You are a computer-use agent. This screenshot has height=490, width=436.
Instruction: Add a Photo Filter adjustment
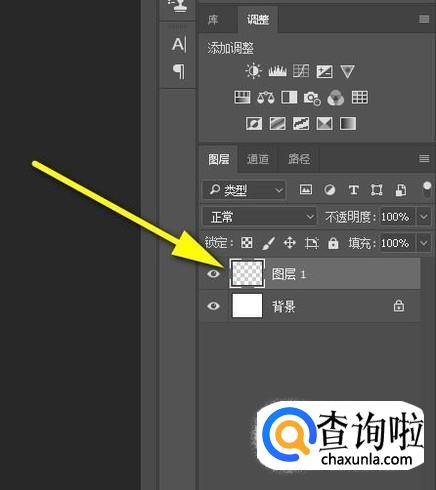(x=312, y=98)
